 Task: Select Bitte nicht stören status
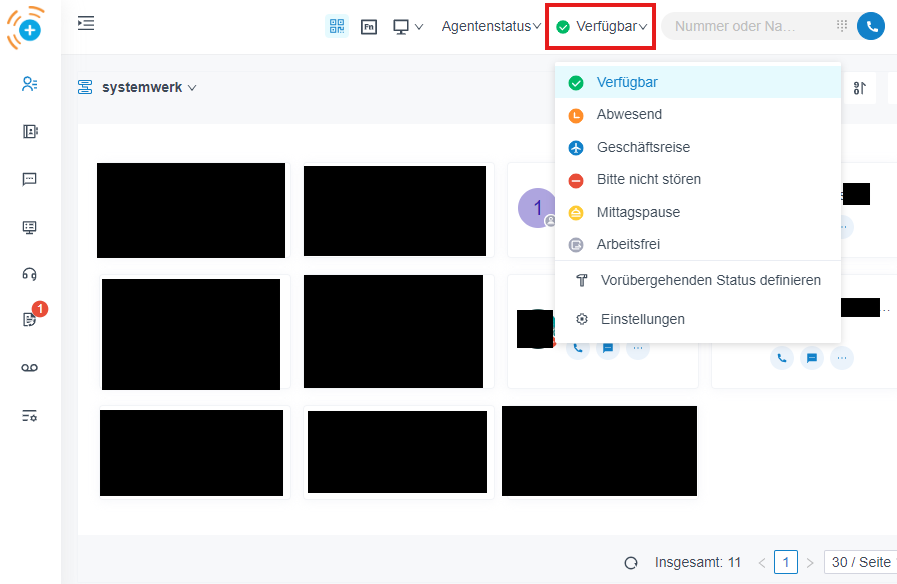pyautogui.click(x=648, y=180)
